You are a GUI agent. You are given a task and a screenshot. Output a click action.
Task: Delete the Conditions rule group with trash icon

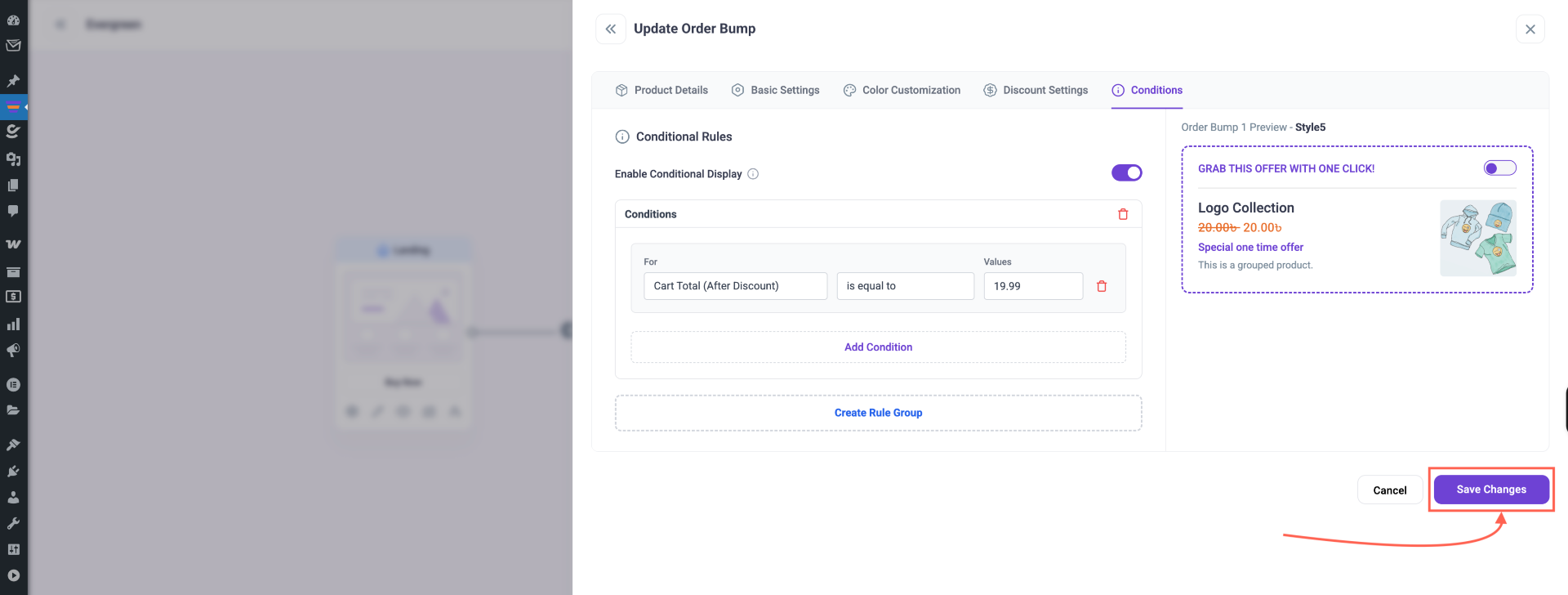(x=1123, y=214)
